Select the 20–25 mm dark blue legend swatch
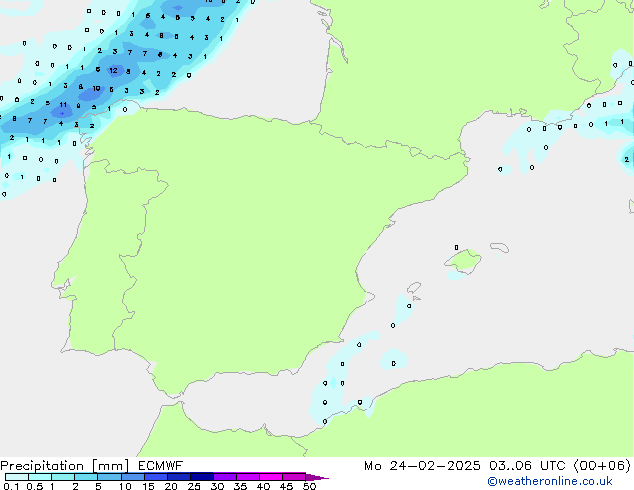 [178, 477]
